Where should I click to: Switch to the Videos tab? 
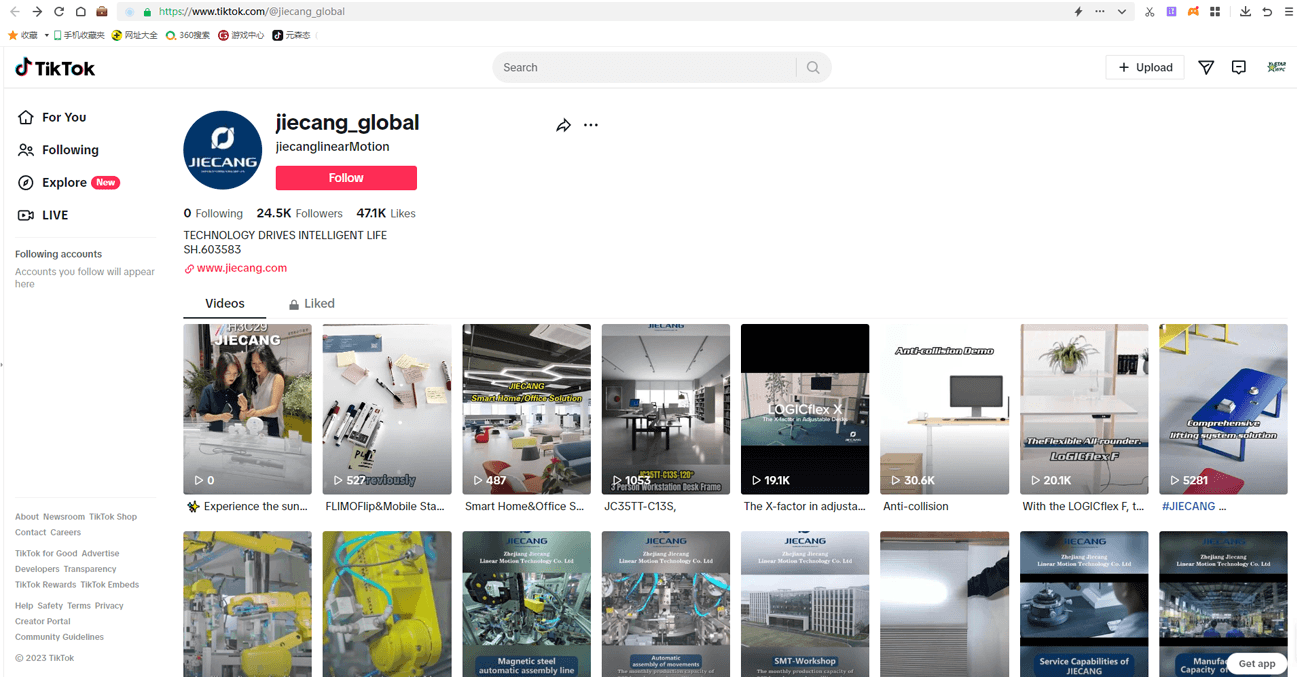pyautogui.click(x=225, y=304)
